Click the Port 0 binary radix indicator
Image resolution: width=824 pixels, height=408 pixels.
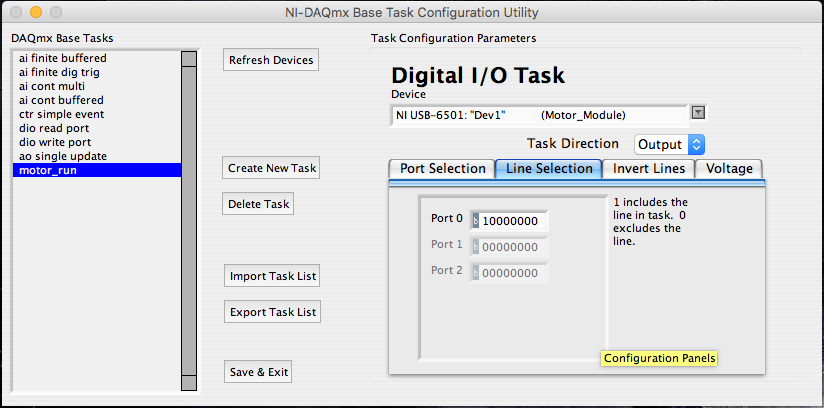[475, 221]
